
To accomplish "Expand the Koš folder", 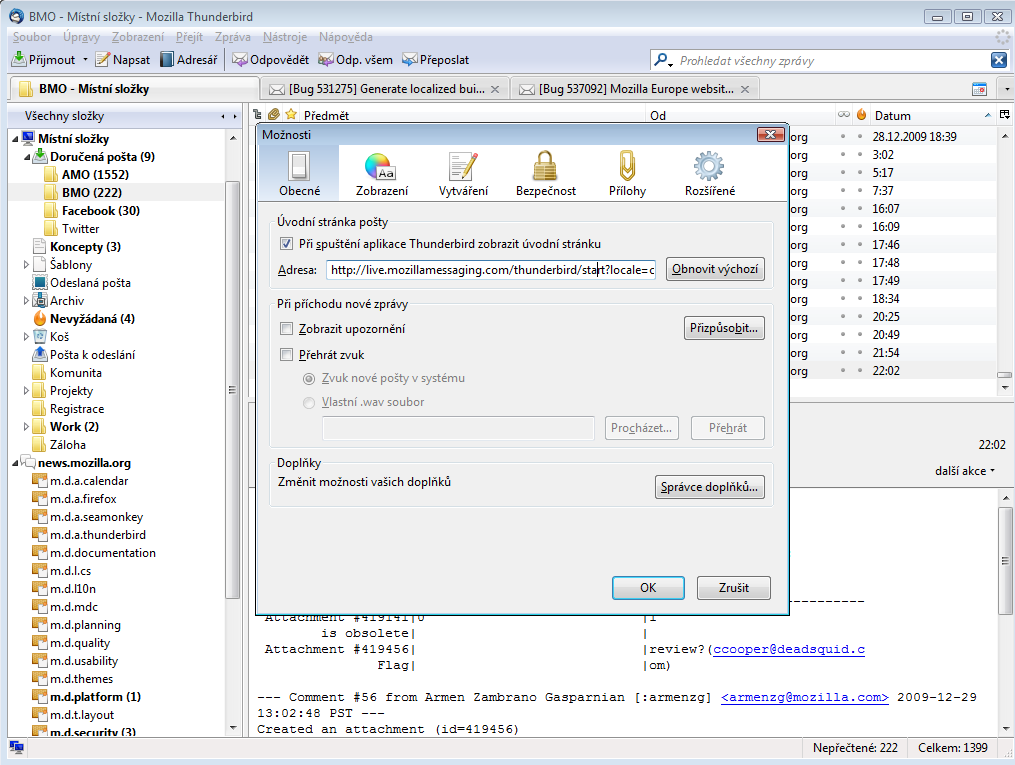I will 26,337.
